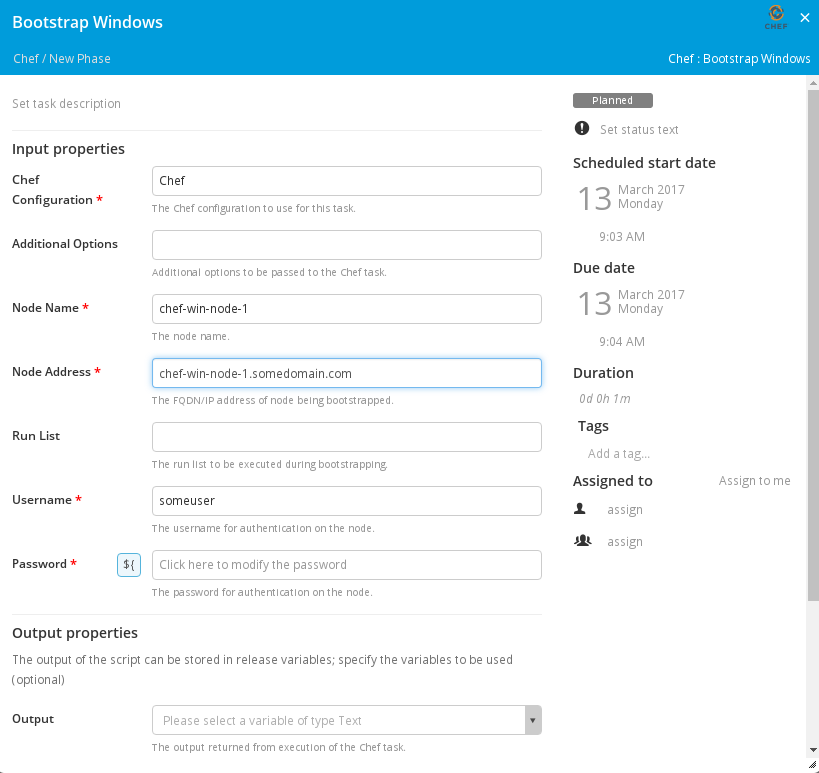This screenshot has width=819, height=773.
Task: Click the Planned status badge
Action: coord(613,100)
